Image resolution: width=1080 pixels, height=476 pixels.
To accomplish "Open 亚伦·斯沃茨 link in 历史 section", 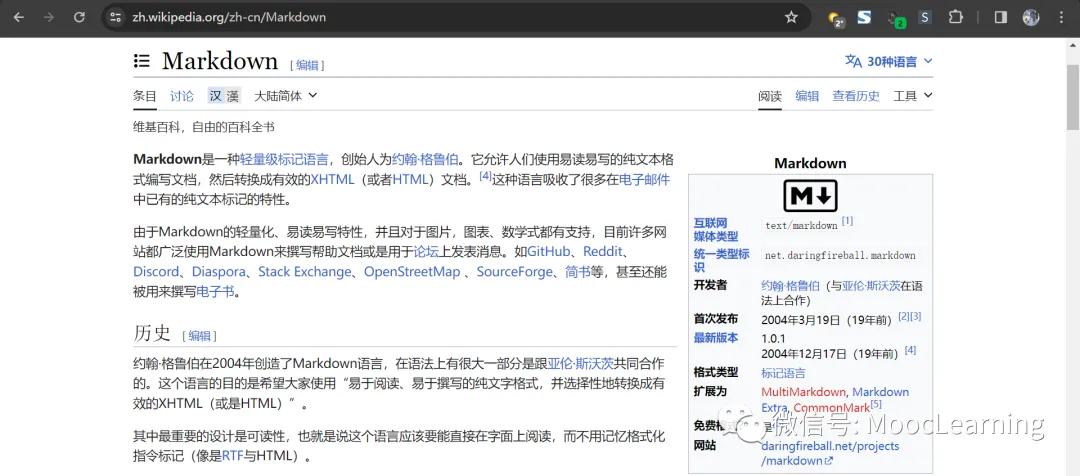I will [581, 362].
